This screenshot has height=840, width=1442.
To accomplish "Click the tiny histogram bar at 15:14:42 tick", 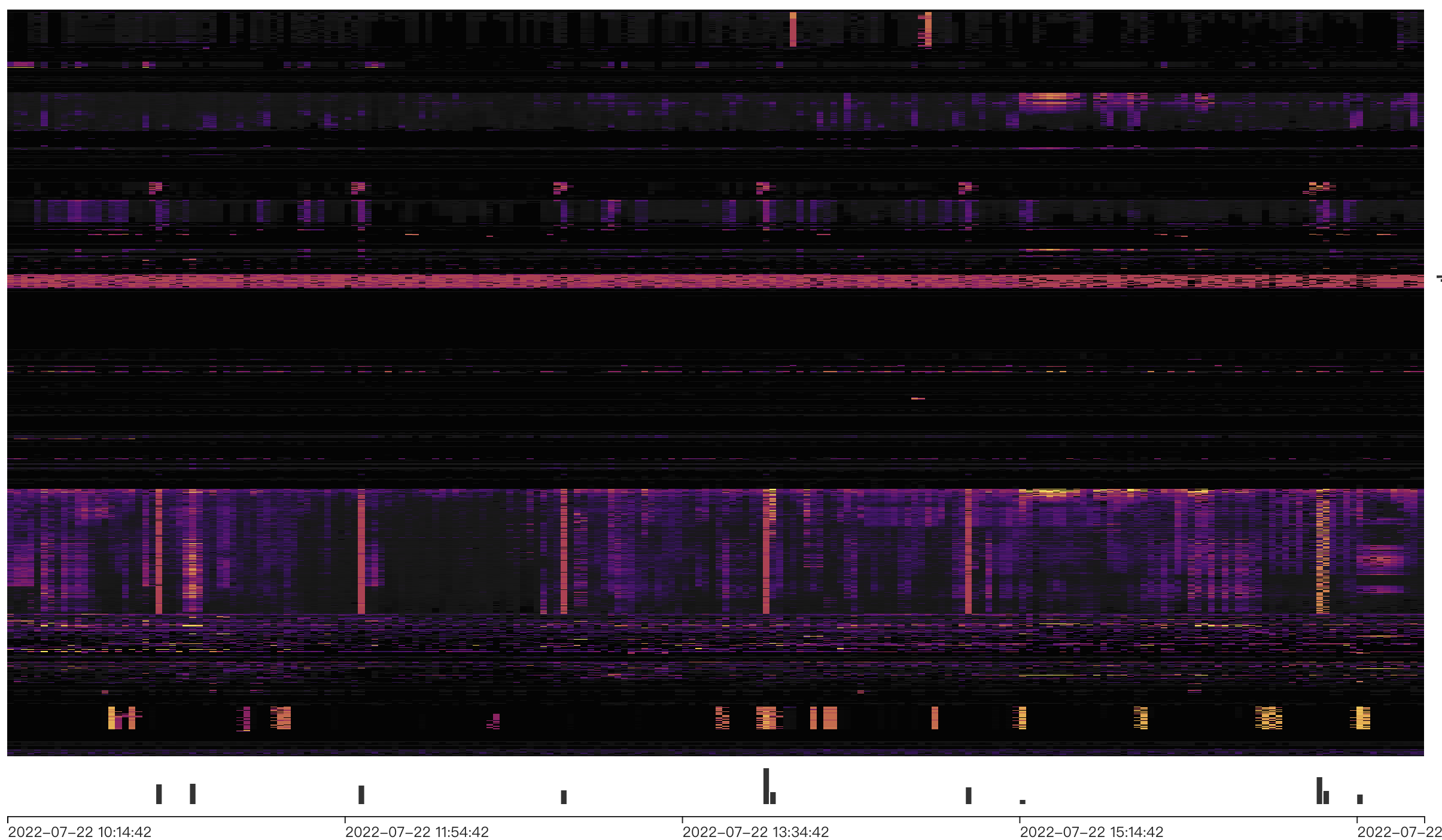I will click(x=1023, y=802).
